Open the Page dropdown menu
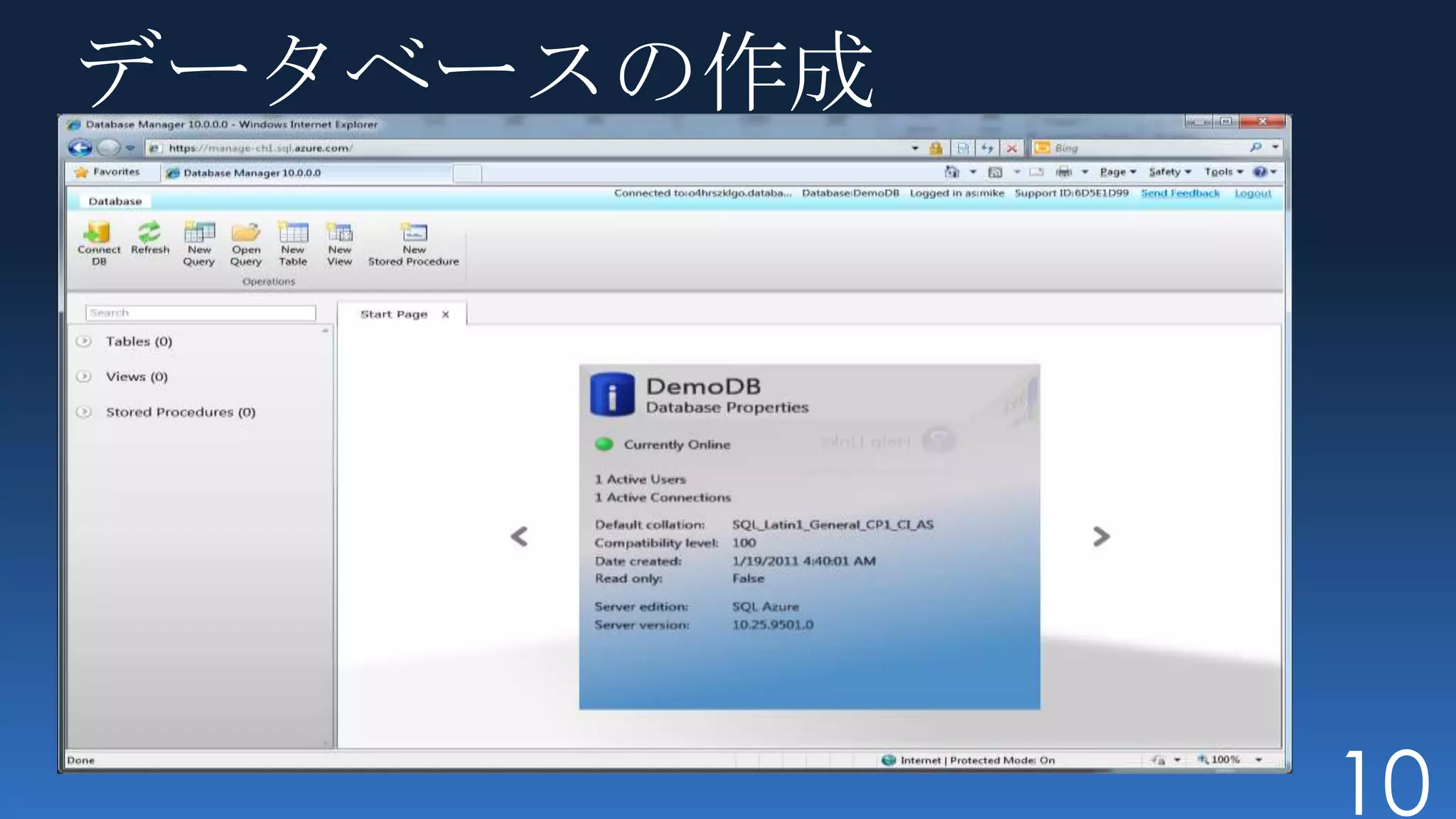This screenshot has height=819, width=1456. pyautogui.click(x=1118, y=172)
